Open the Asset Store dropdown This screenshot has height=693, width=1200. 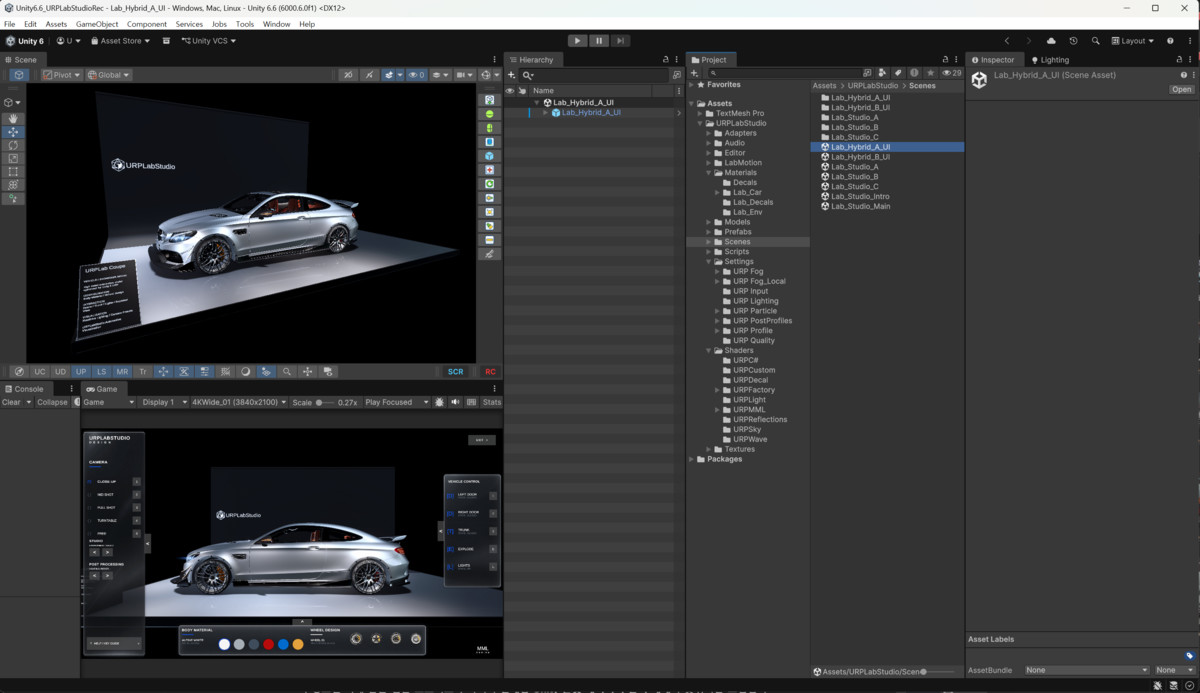[x=121, y=41]
